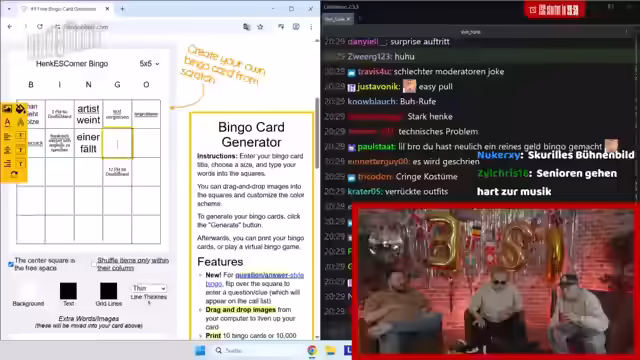Click the highlighted empty bingo cell
640x360 pixels.
117,143
